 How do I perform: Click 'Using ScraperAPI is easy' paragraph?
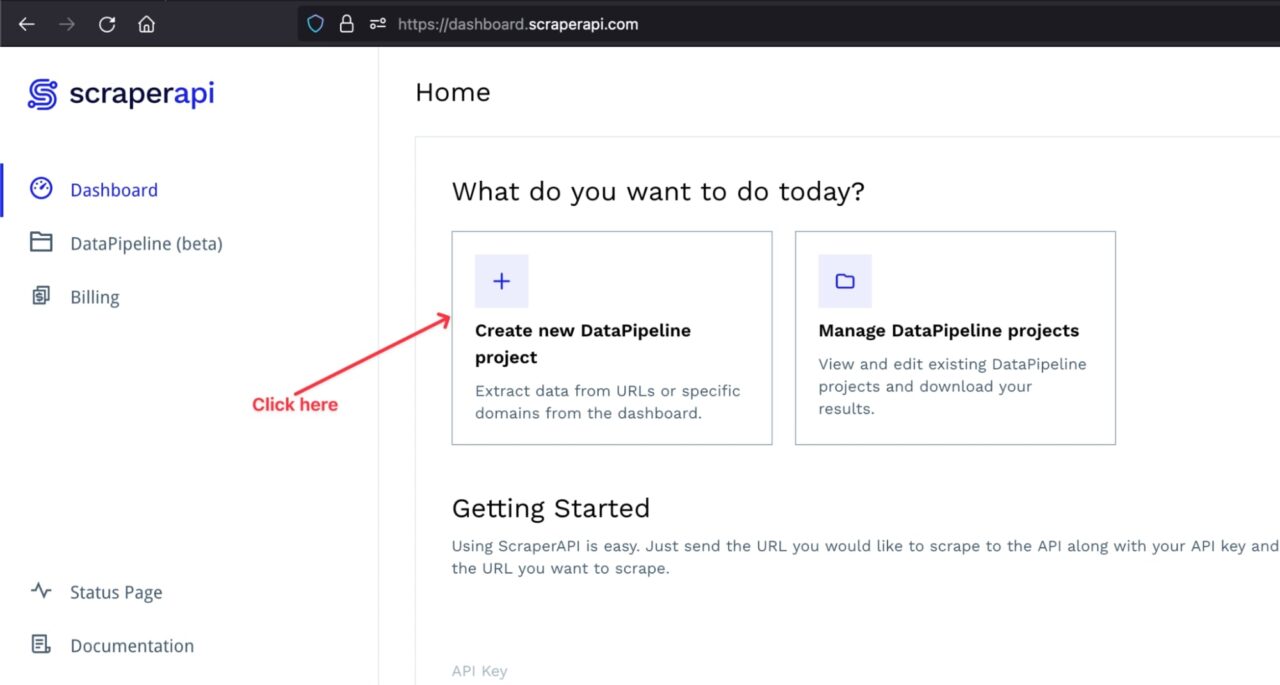(x=865, y=557)
